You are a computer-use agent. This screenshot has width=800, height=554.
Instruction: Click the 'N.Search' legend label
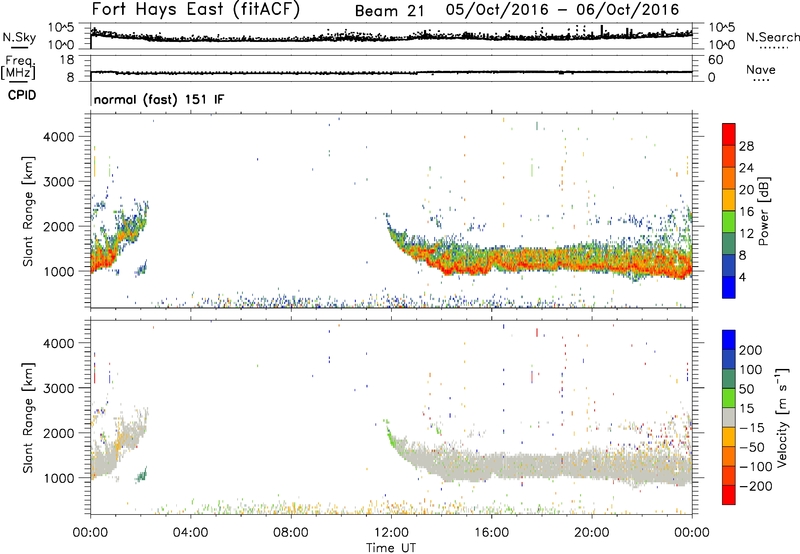(x=773, y=37)
